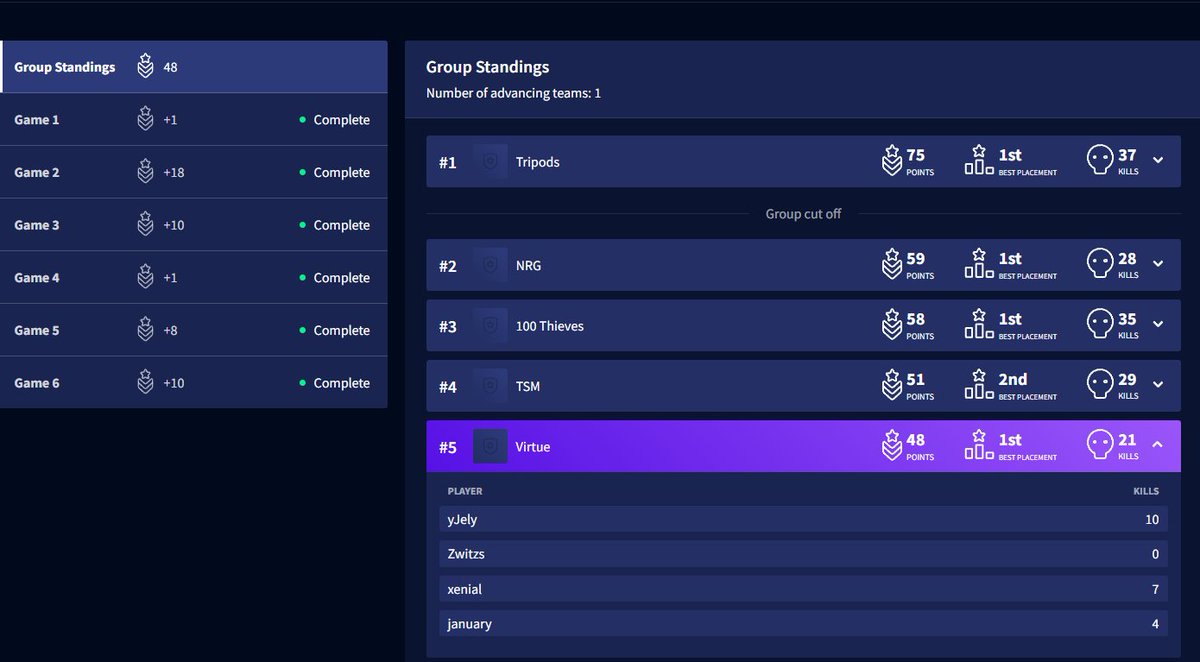Click the placement podium icon in NRG row
The height and width of the screenshot is (662, 1200).
pyautogui.click(x=979, y=264)
